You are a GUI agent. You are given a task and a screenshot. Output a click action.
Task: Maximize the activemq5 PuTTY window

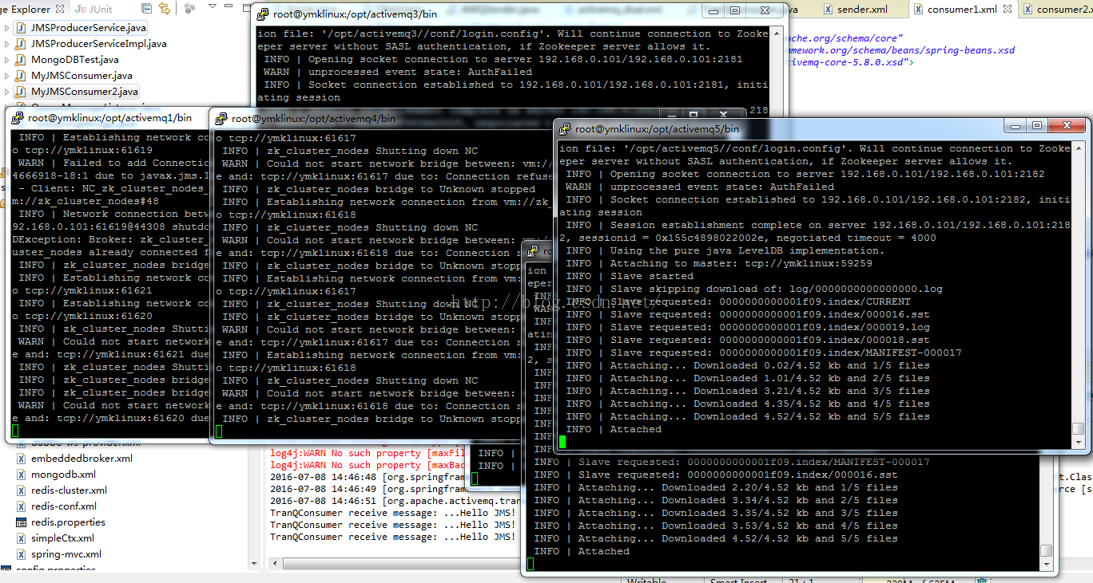coord(1037,126)
